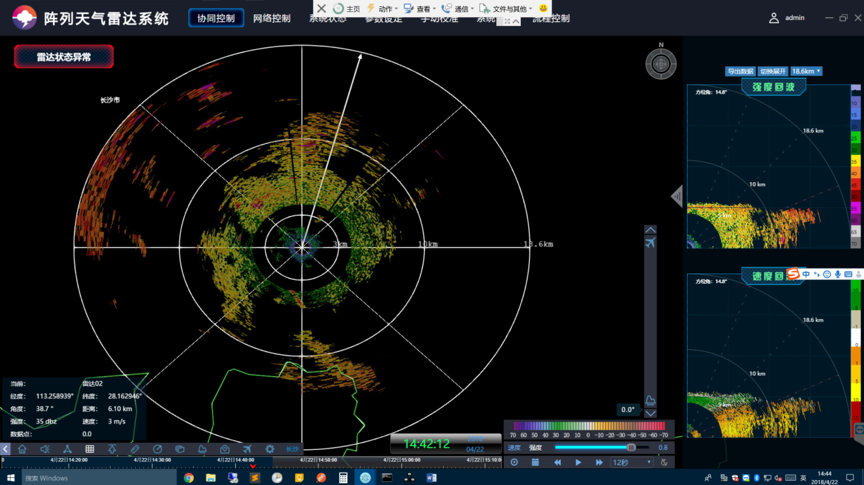
Task: Select the ruler measure tool
Action: (x=135, y=449)
